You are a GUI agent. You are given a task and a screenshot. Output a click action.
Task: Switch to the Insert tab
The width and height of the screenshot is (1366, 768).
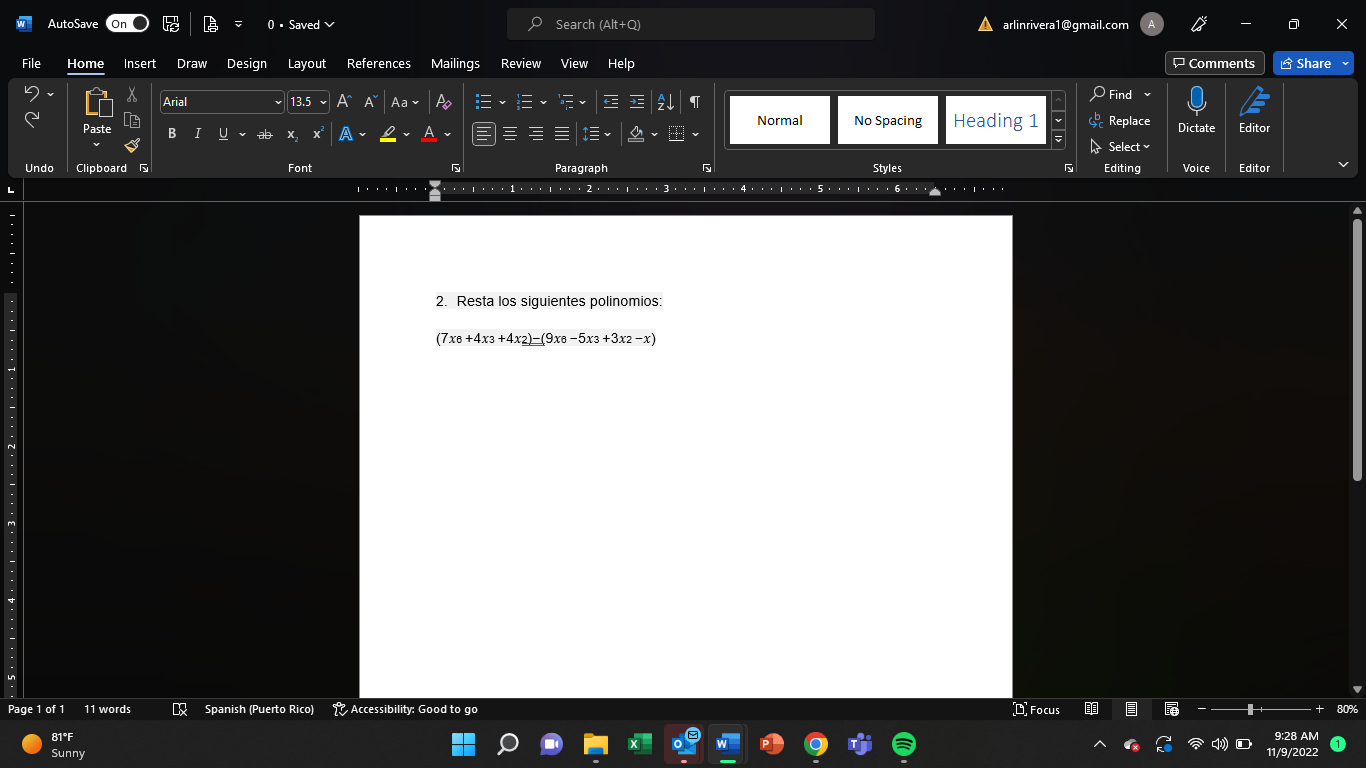[x=139, y=63]
